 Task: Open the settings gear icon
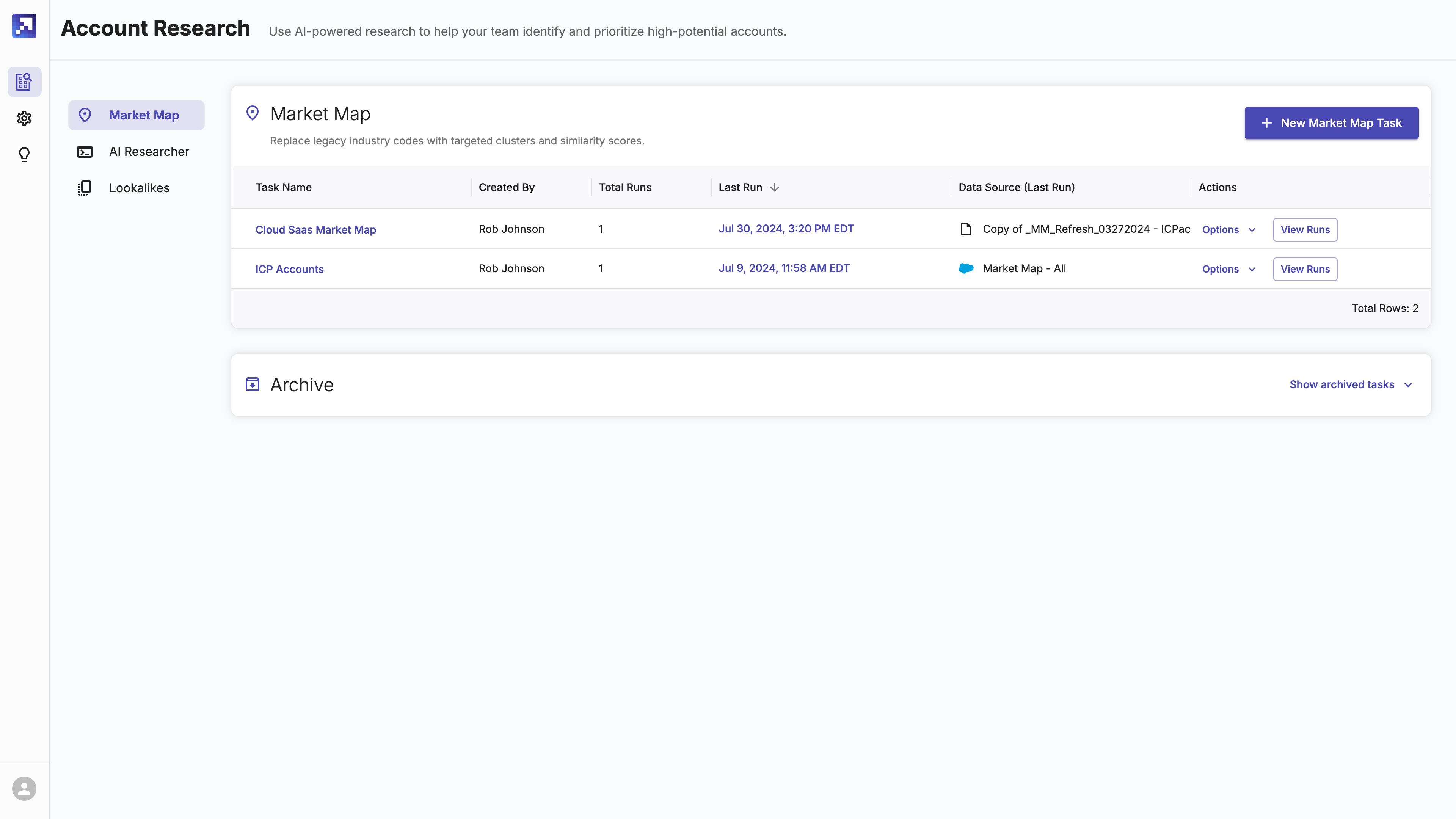point(24,118)
